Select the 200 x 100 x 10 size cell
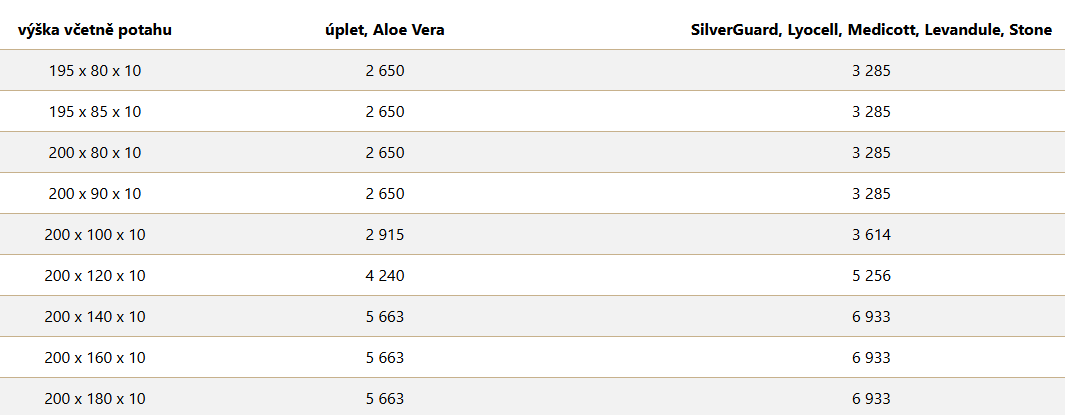Screen dimensions: 1065x415 coord(95,235)
